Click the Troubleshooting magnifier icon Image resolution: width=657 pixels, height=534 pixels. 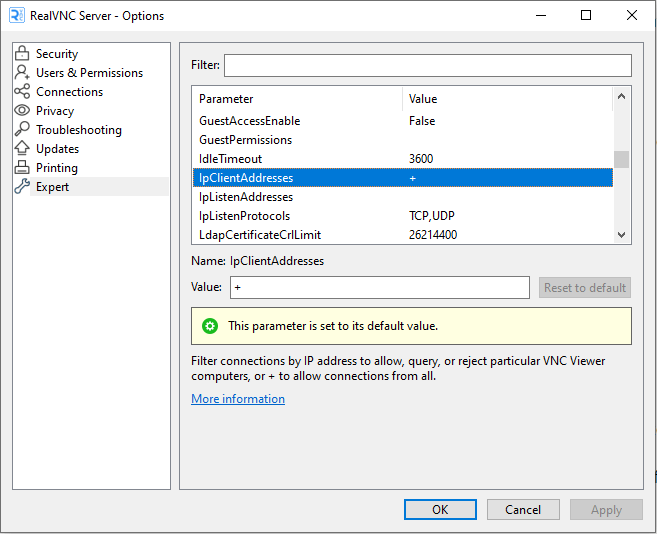tap(22, 130)
